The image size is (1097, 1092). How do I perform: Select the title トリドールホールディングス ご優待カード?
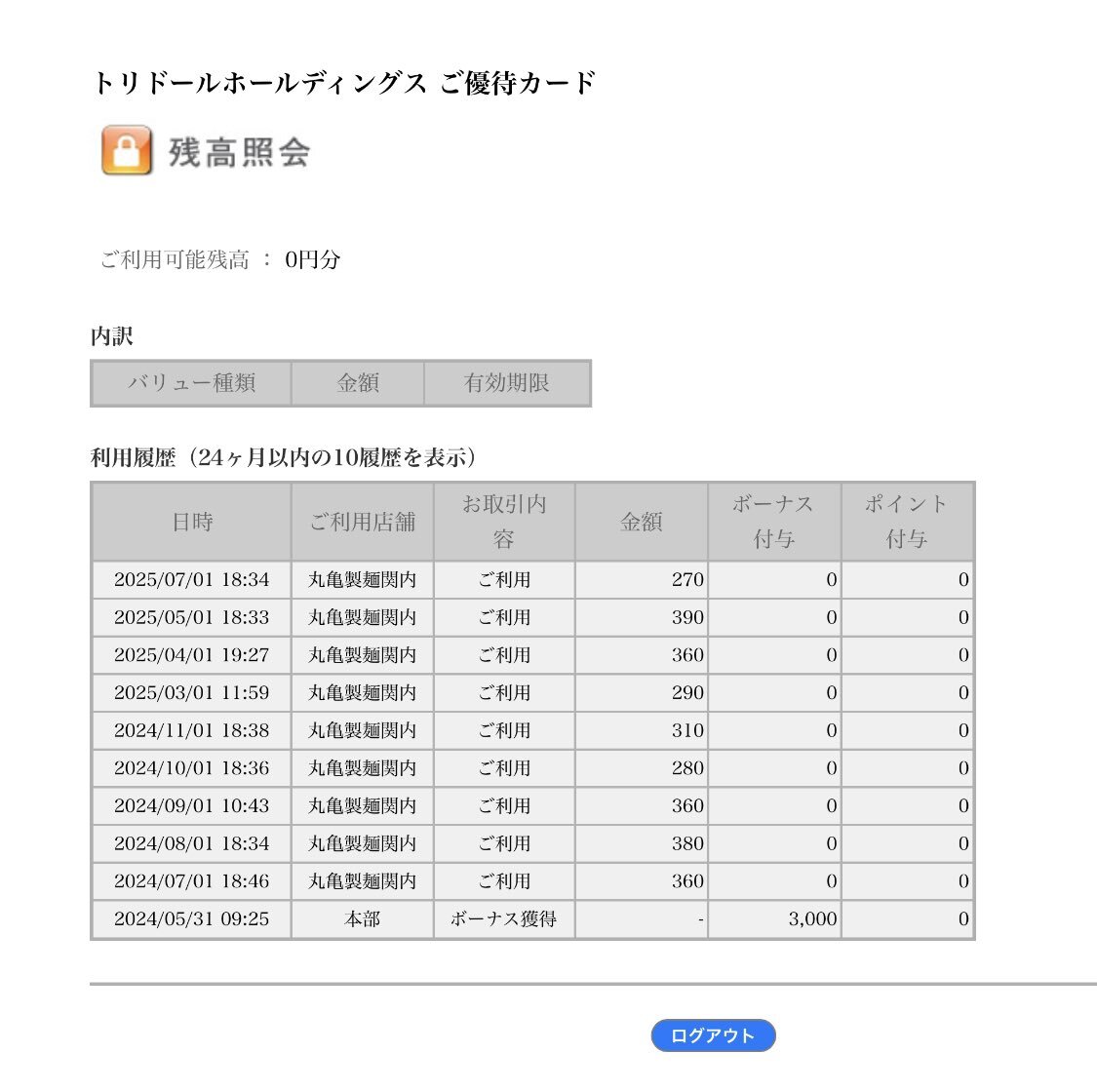coord(343,83)
